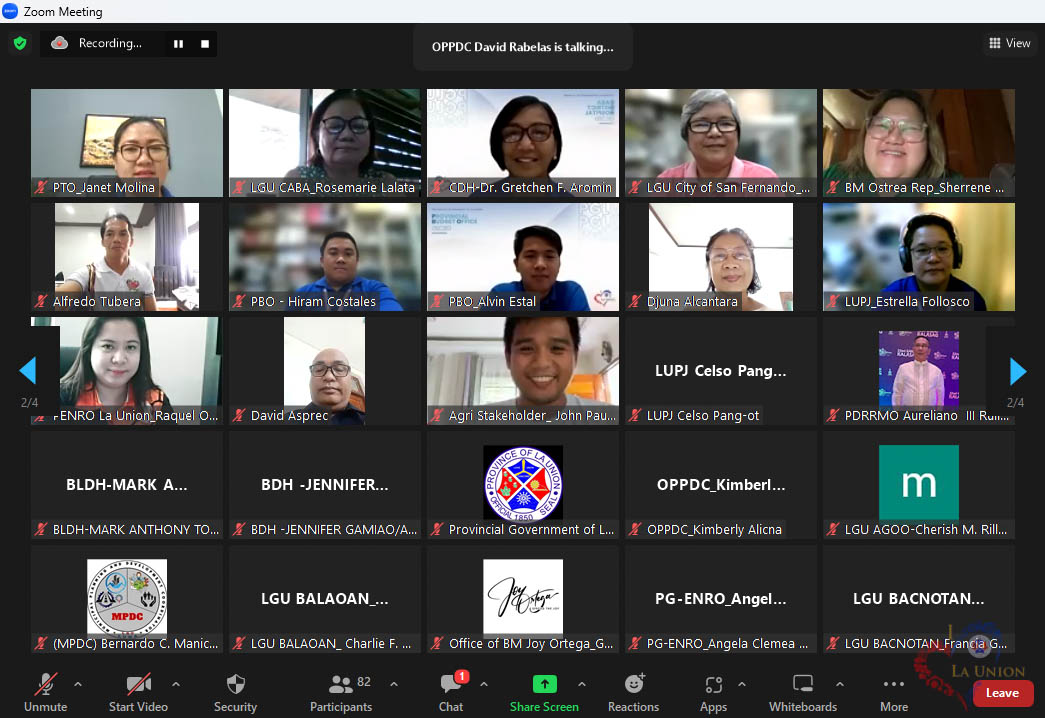The width and height of the screenshot is (1045, 718).
Task: Select Djuna Alcantara video tile
Action: coord(721,257)
